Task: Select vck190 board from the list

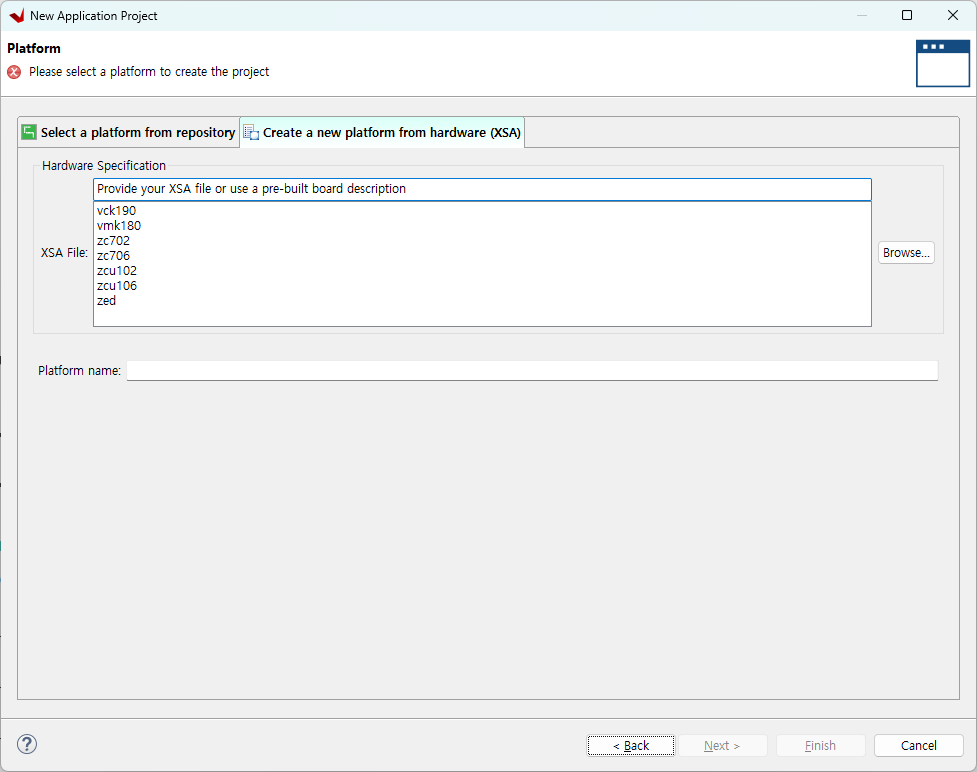Action: 116,211
